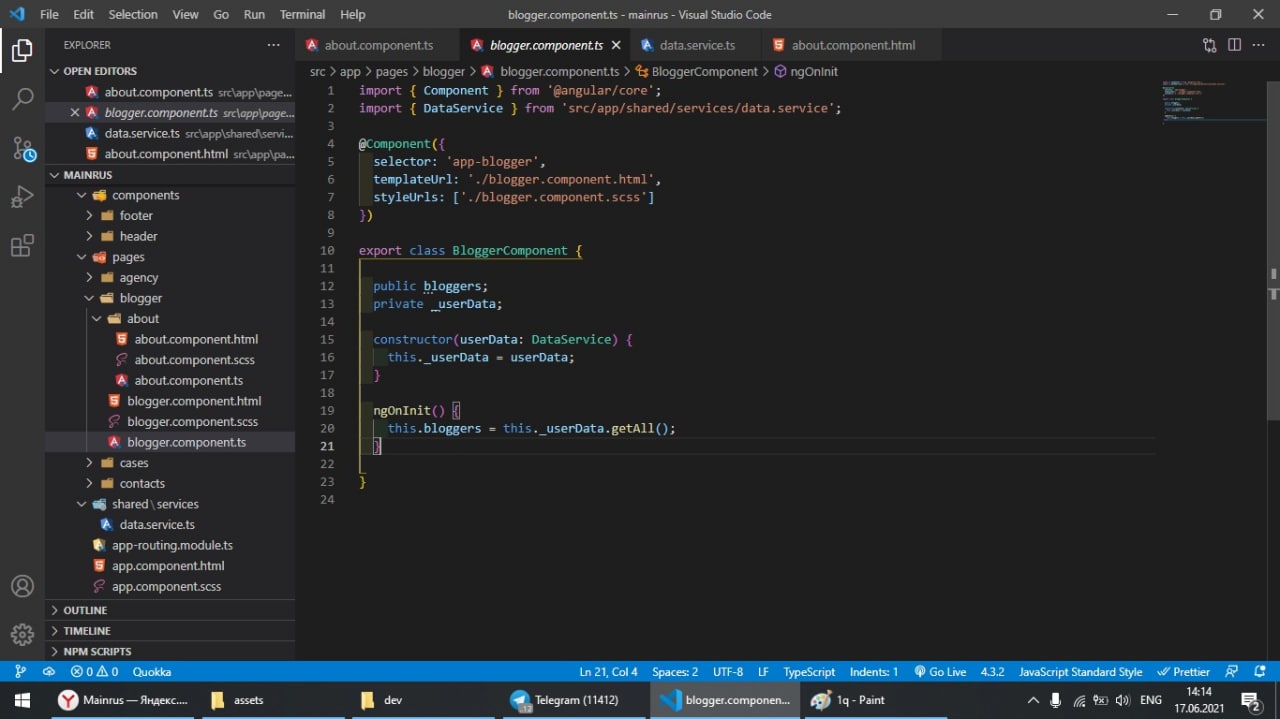Viewport: 1280px width, 719px height.
Task: Click the BloggerComponent breadcrumb
Action: tap(704, 72)
